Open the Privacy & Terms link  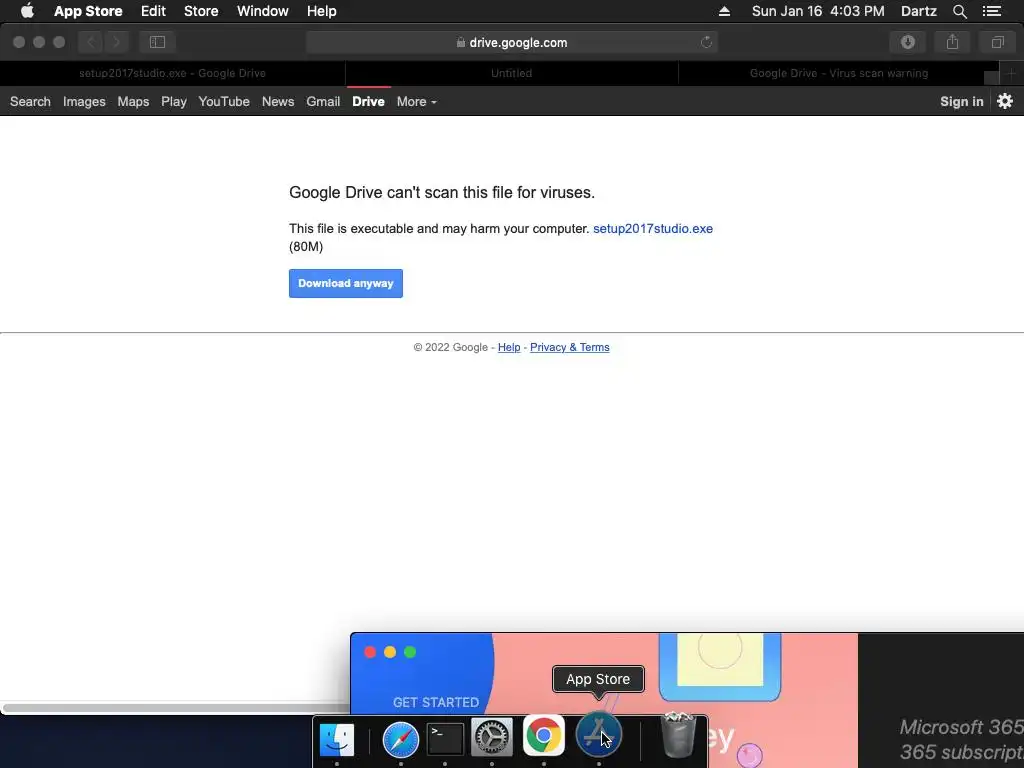[x=569, y=347]
